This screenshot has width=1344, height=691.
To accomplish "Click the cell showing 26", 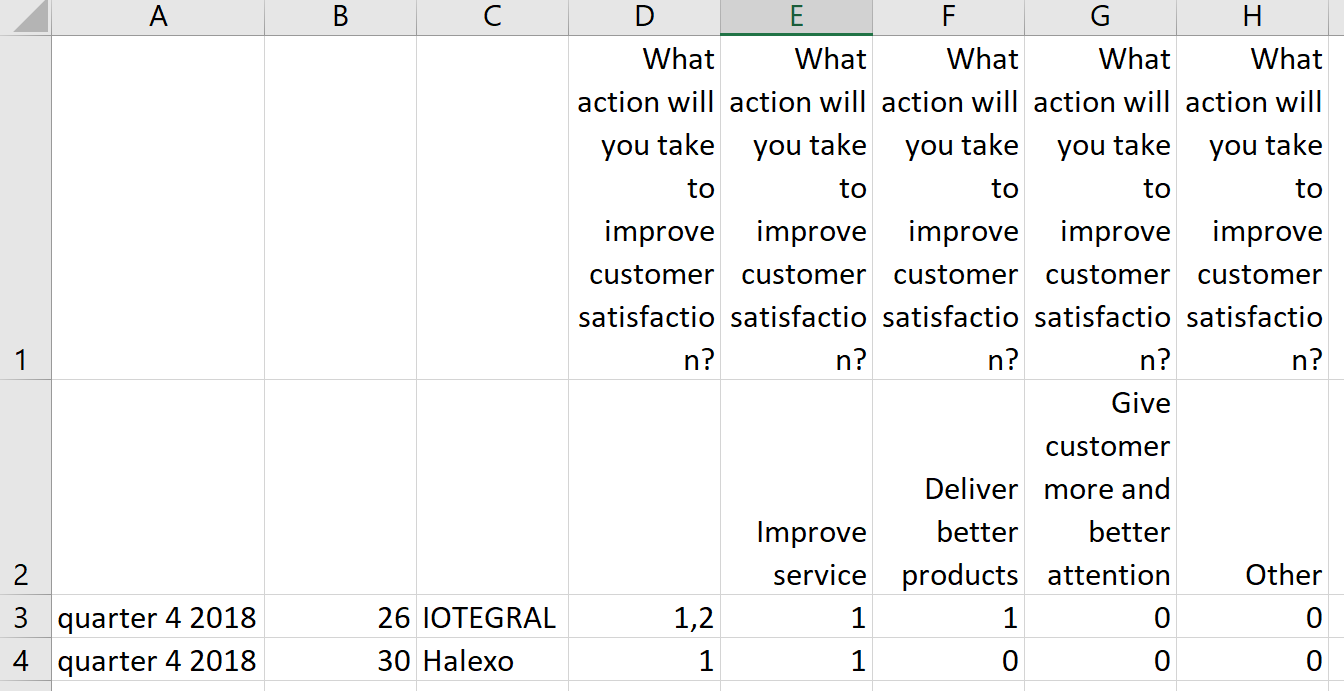I will point(341,616).
